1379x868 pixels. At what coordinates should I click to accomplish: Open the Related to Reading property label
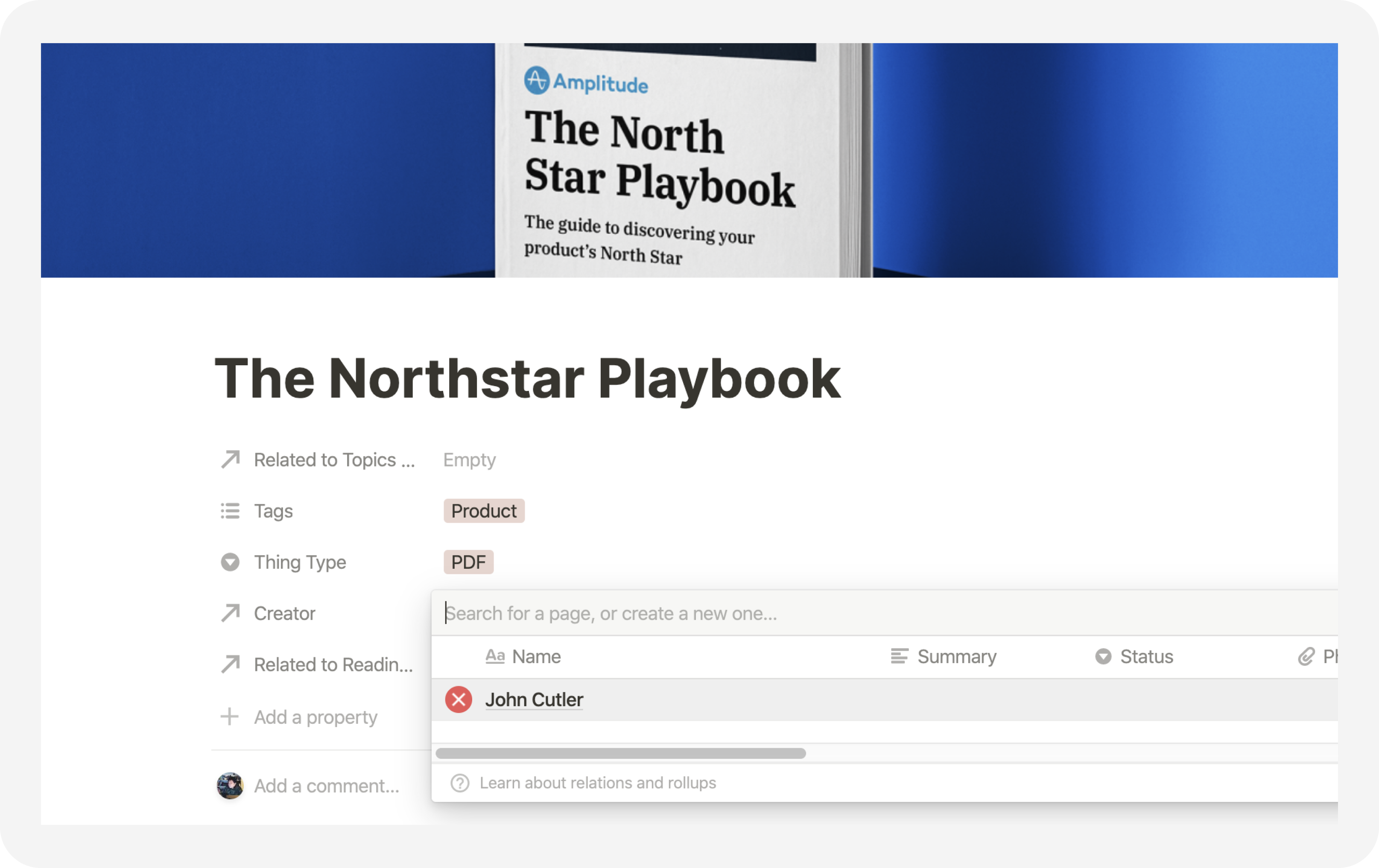(x=333, y=664)
